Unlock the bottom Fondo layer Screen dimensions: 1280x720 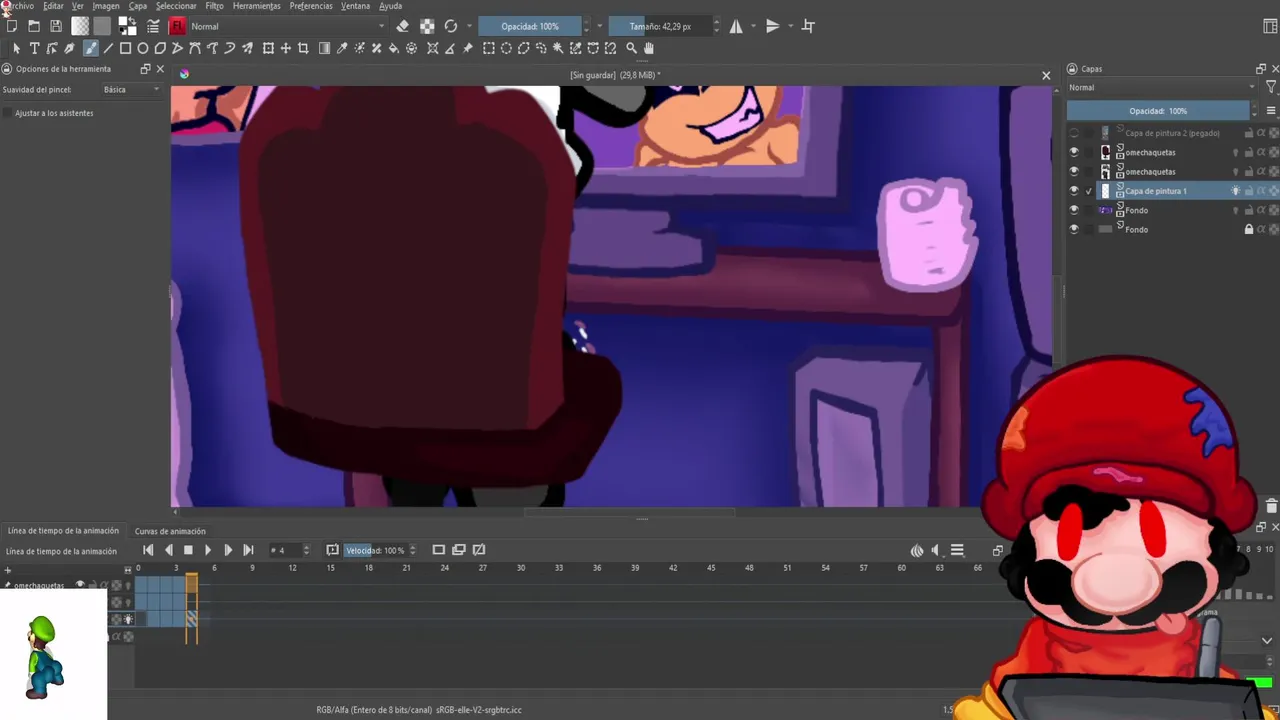[x=1248, y=229]
